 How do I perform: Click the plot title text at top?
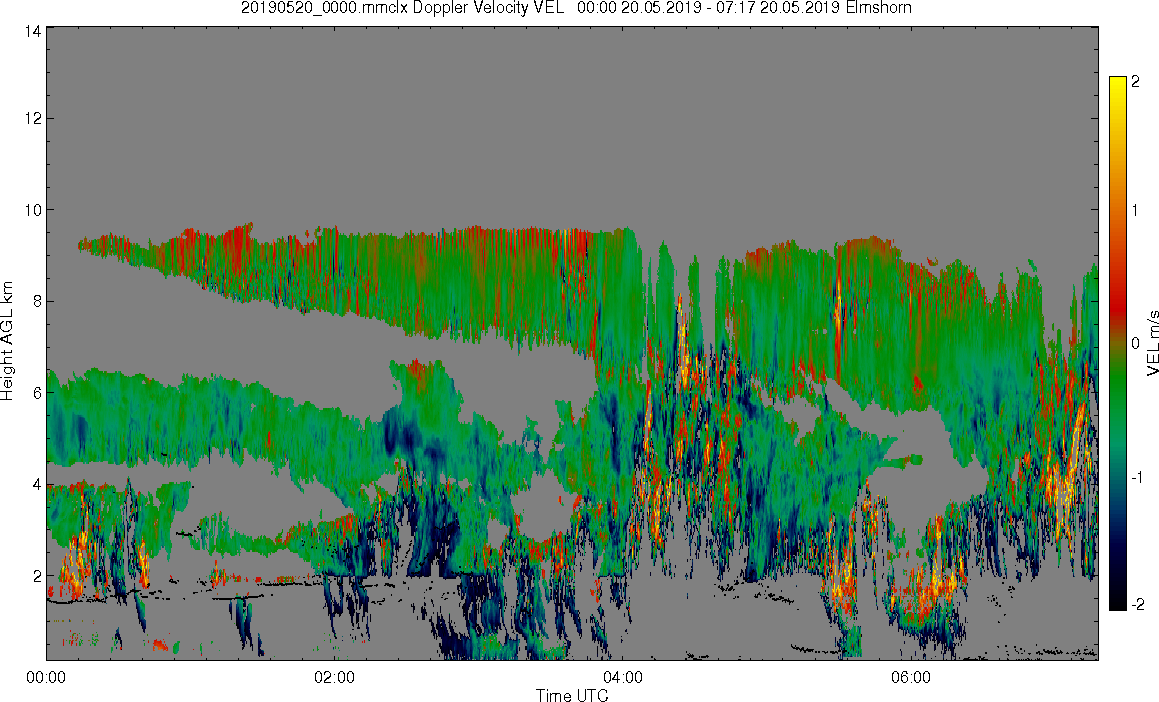point(576,8)
